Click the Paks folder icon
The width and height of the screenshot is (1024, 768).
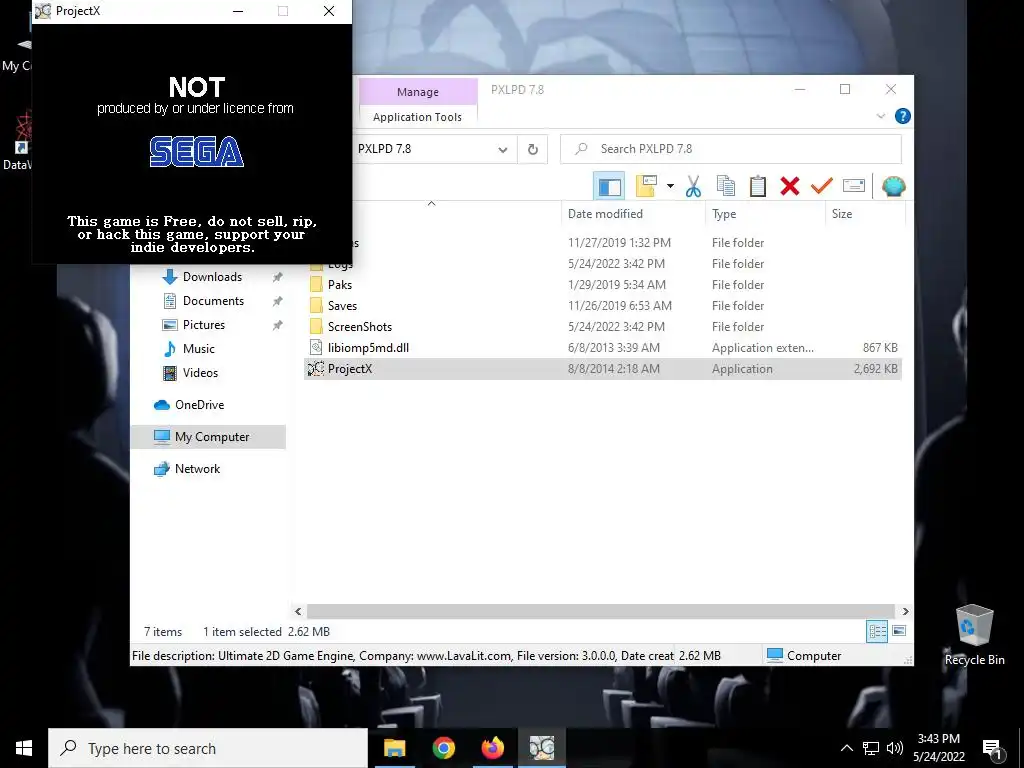316,285
